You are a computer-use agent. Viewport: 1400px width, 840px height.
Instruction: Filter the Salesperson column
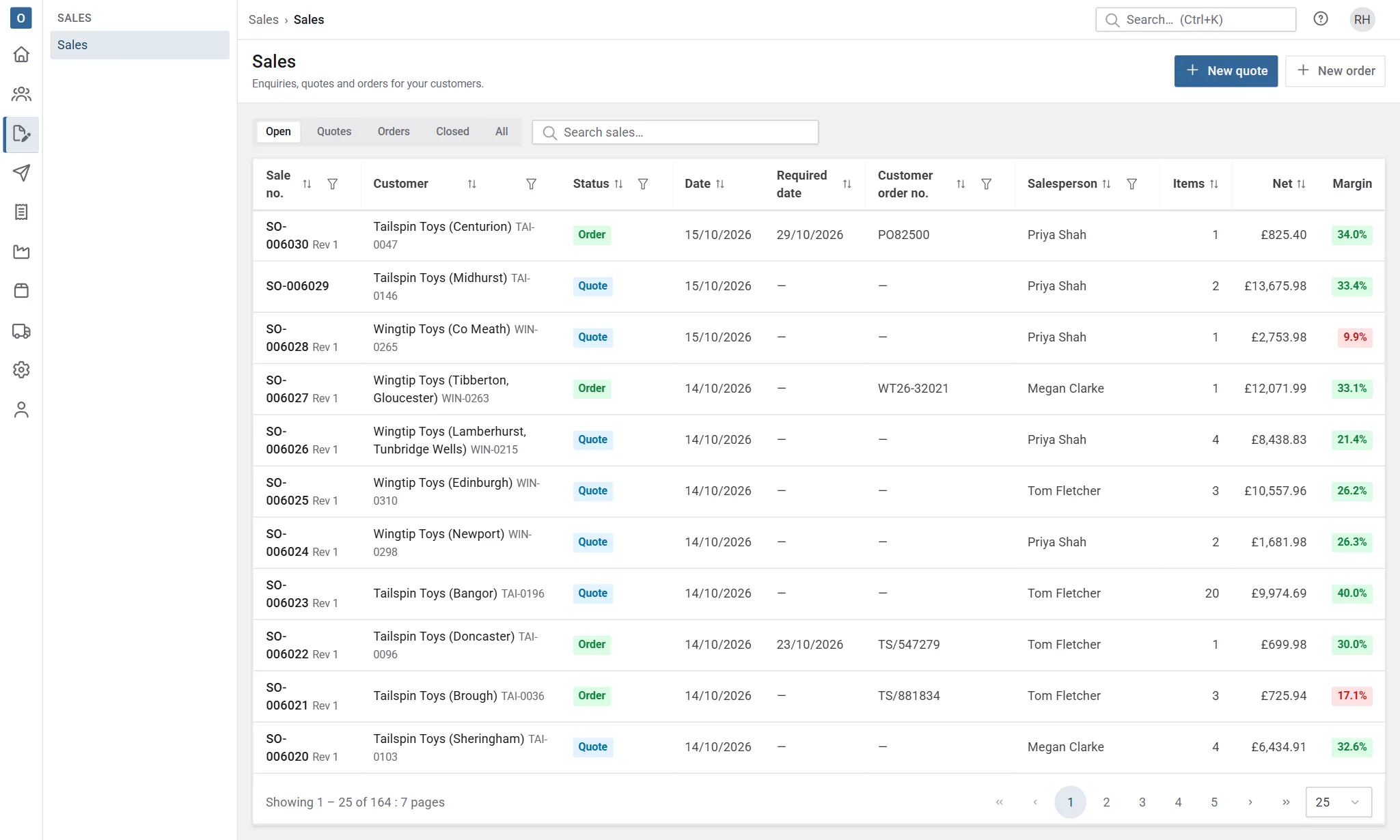(1131, 184)
